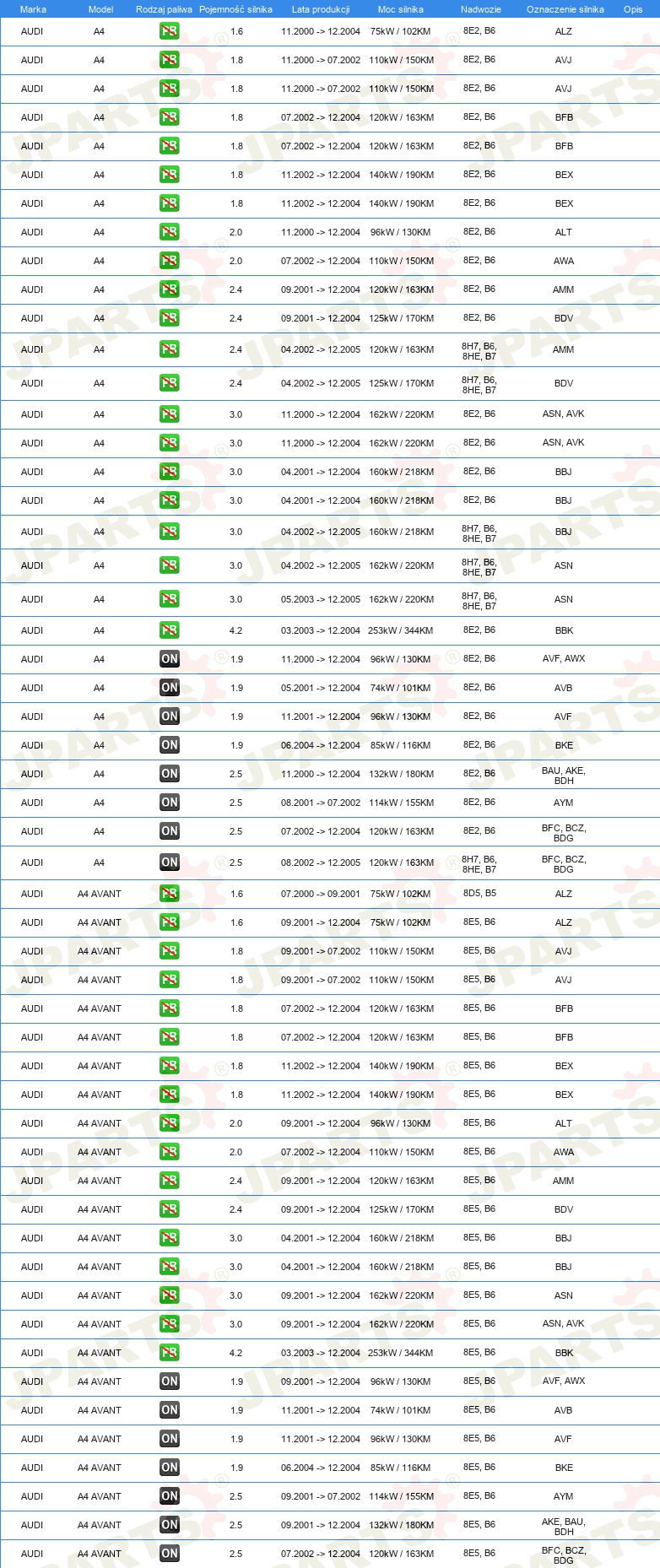Click the 'AKE, BAU, BDH' engine code cell

(x=564, y=1527)
